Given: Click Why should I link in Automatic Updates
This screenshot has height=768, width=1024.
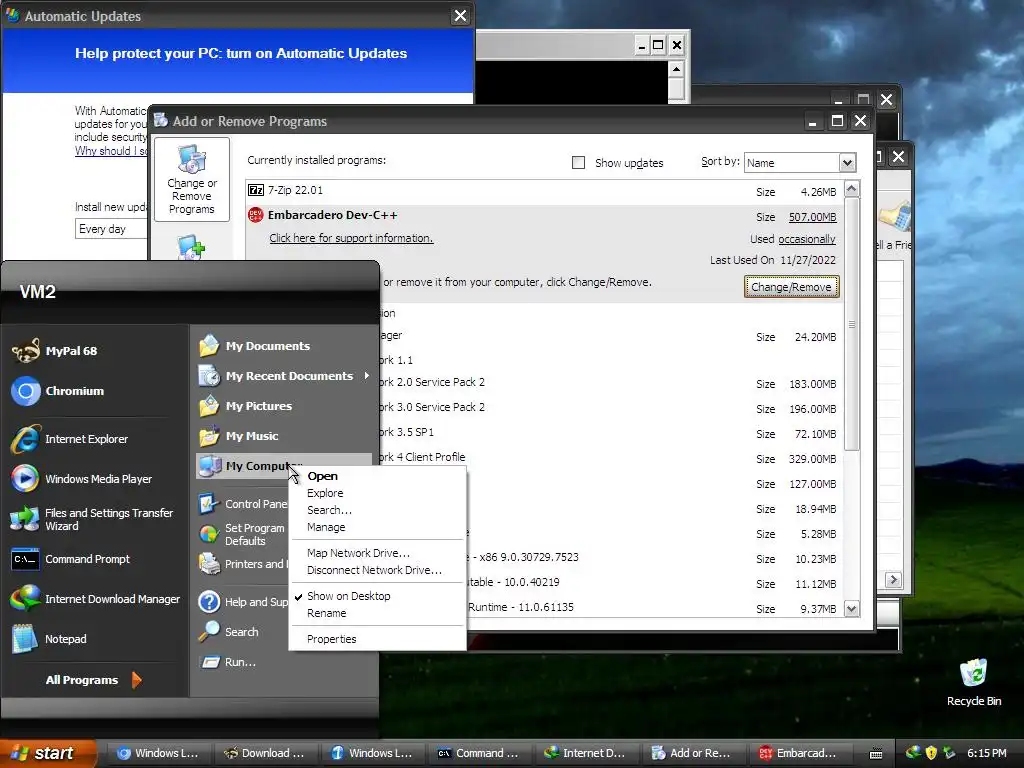Looking at the screenshot, I should pyautogui.click(x=111, y=151).
